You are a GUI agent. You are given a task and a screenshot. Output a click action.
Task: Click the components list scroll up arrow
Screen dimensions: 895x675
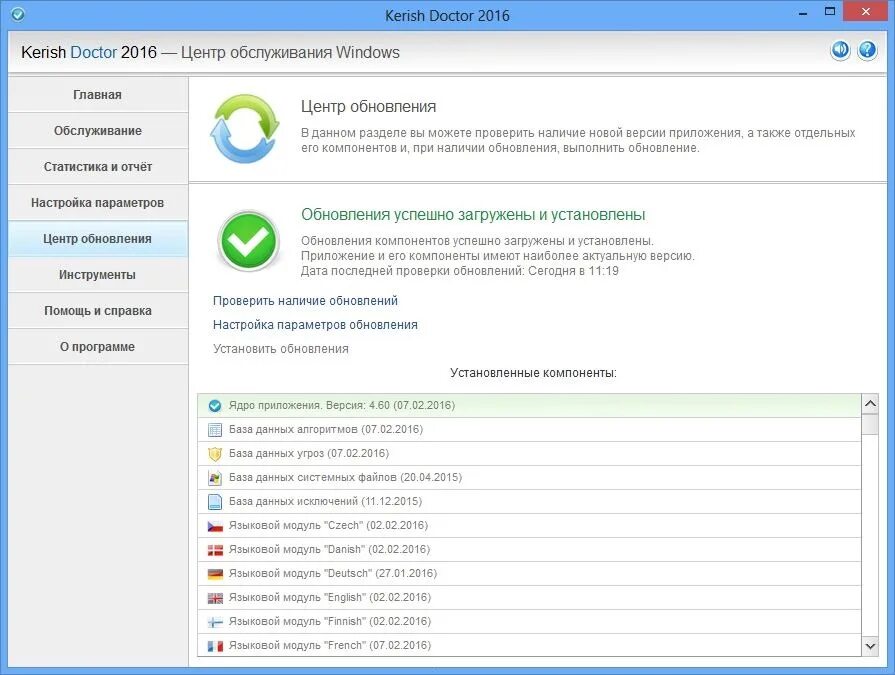pyautogui.click(x=870, y=404)
